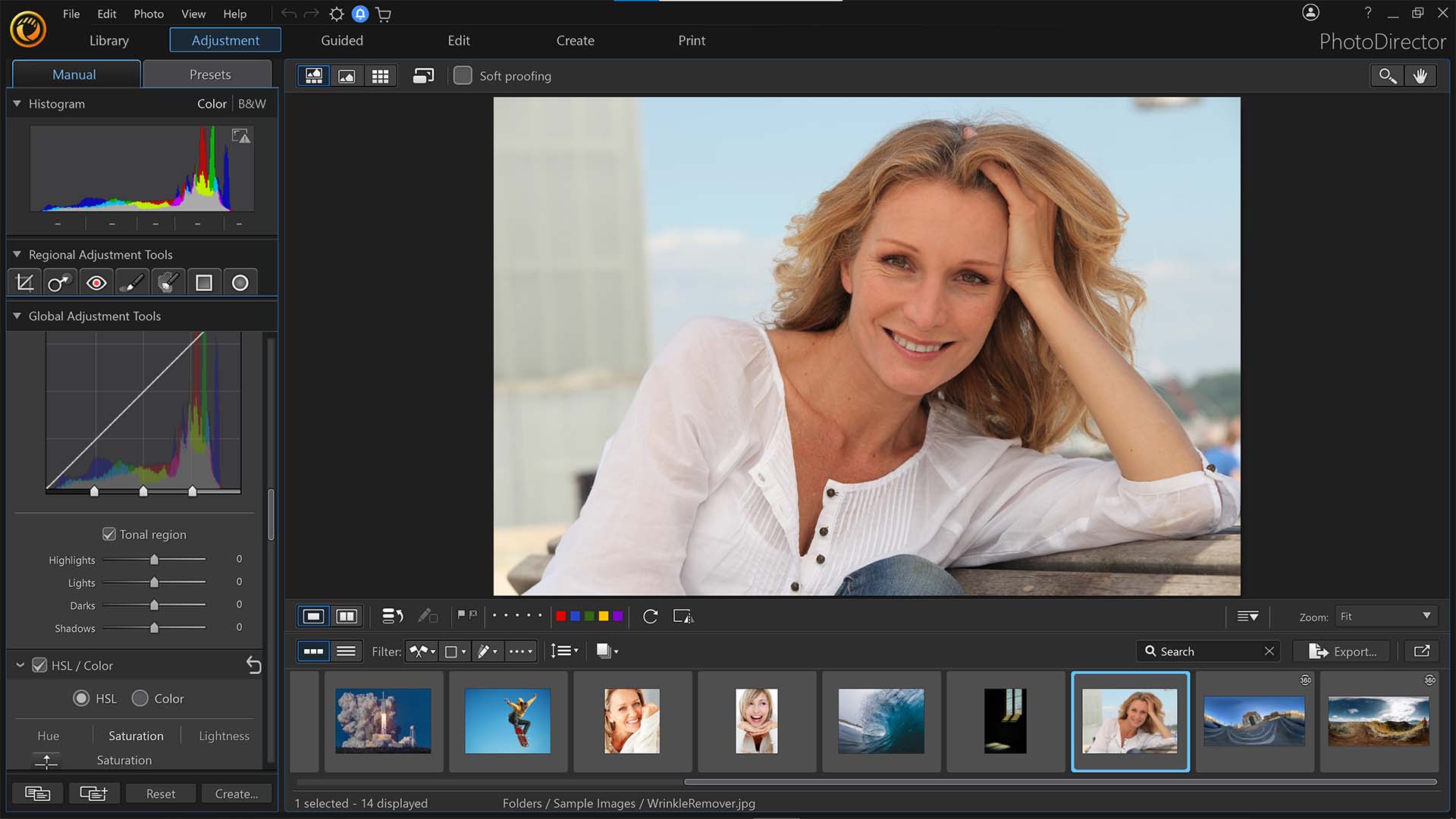
Task: Enable Color radio button option
Action: (x=142, y=698)
